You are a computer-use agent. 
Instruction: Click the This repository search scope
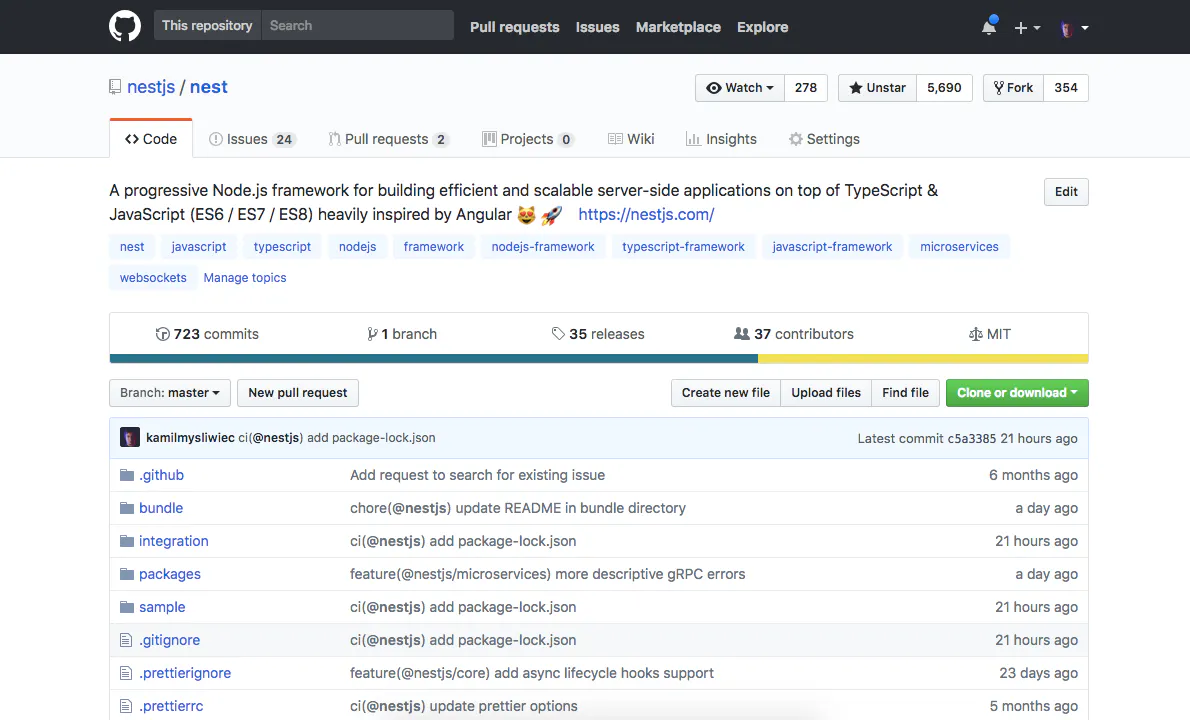click(207, 25)
